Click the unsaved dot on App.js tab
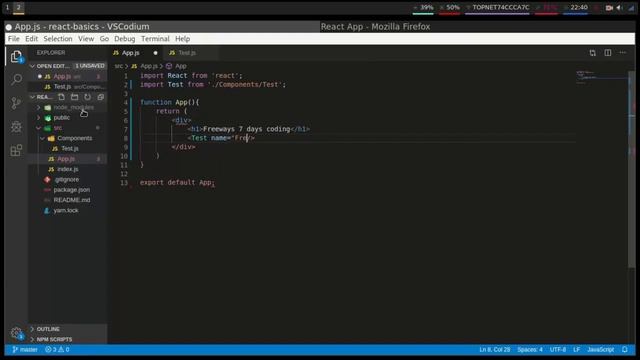 tap(156, 53)
